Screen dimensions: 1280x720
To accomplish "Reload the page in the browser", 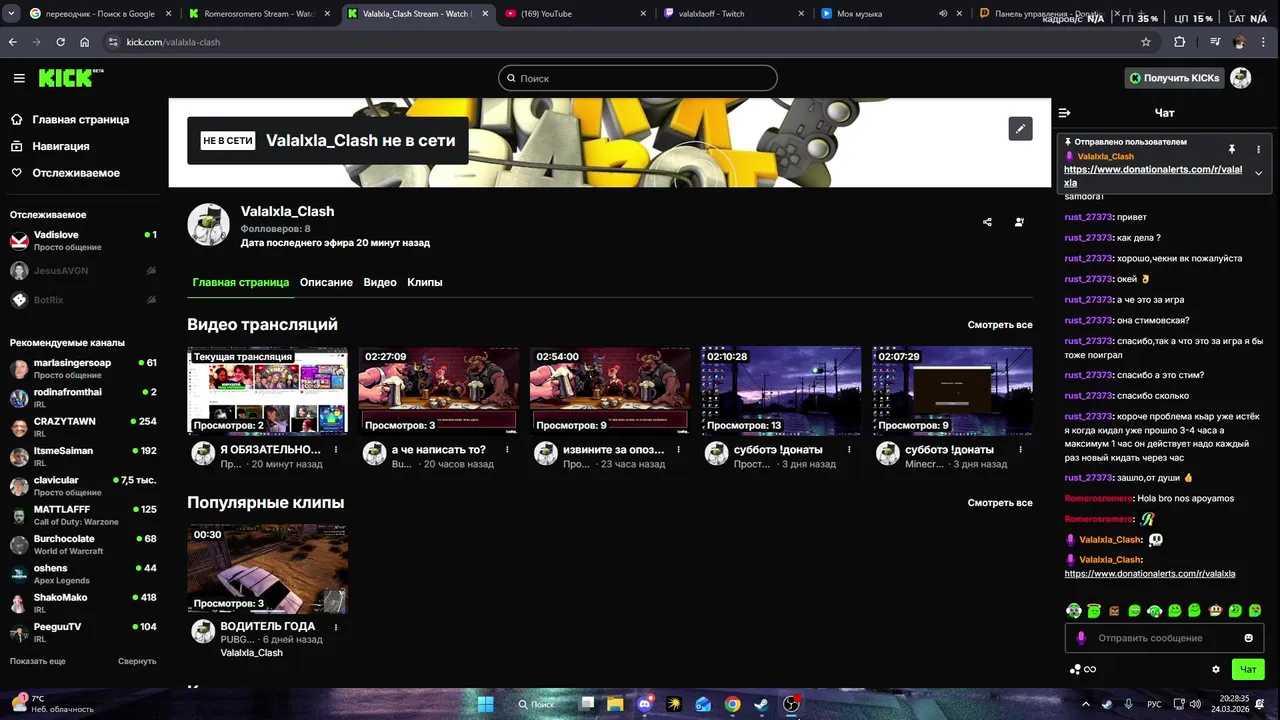I will (x=60, y=42).
